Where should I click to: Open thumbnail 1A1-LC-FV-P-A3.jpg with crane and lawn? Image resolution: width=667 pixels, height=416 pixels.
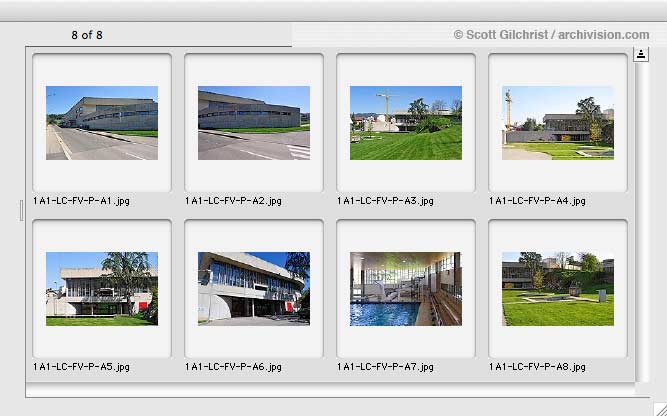pyautogui.click(x=406, y=123)
